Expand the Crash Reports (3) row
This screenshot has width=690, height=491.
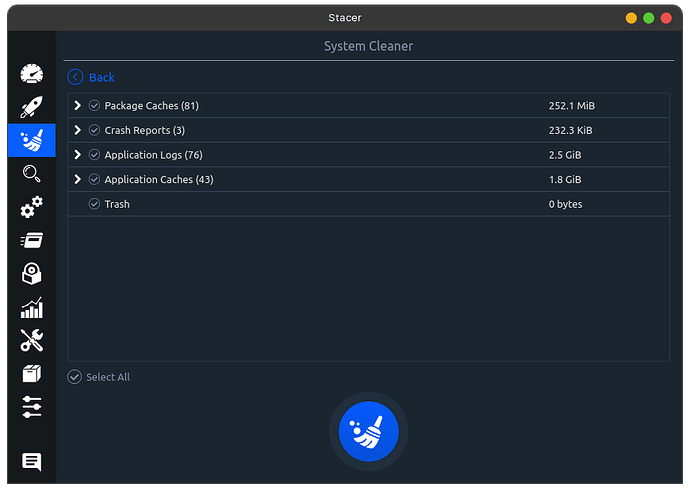click(77, 130)
